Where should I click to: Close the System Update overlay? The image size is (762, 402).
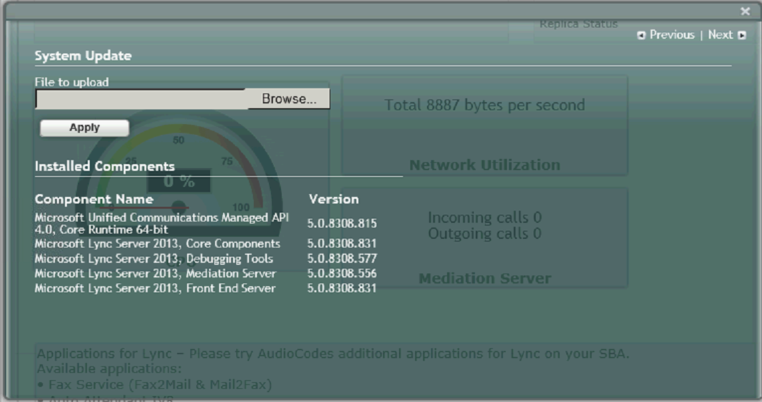[x=745, y=11]
